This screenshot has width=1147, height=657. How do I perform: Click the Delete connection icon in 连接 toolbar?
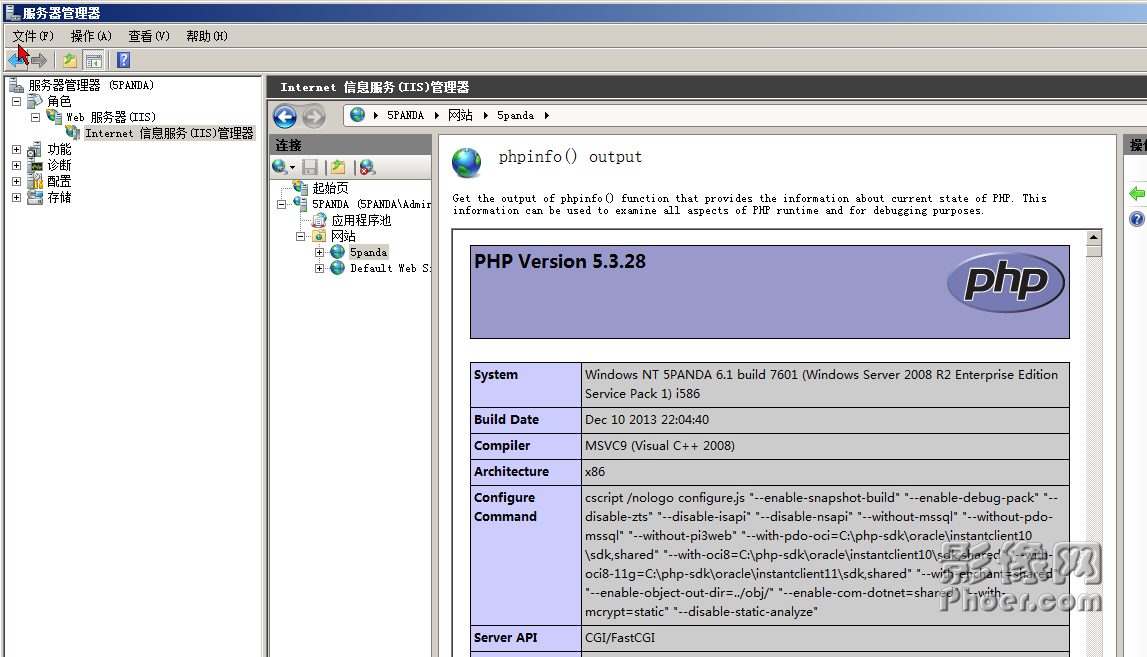[367, 168]
